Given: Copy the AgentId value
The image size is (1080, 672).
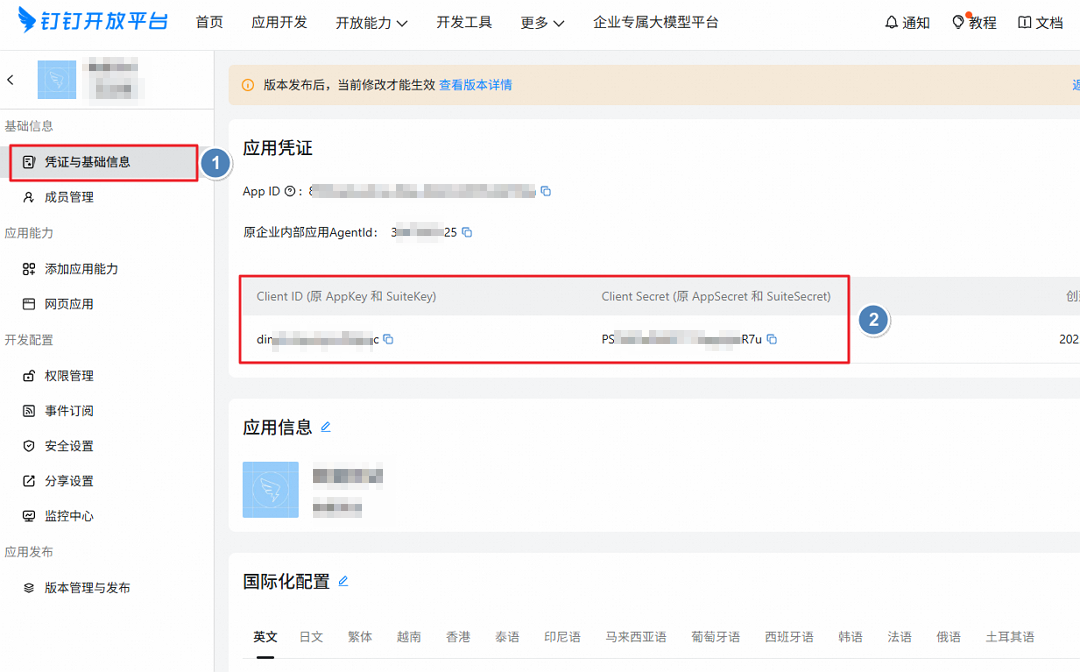Looking at the screenshot, I should pos(467,233).
